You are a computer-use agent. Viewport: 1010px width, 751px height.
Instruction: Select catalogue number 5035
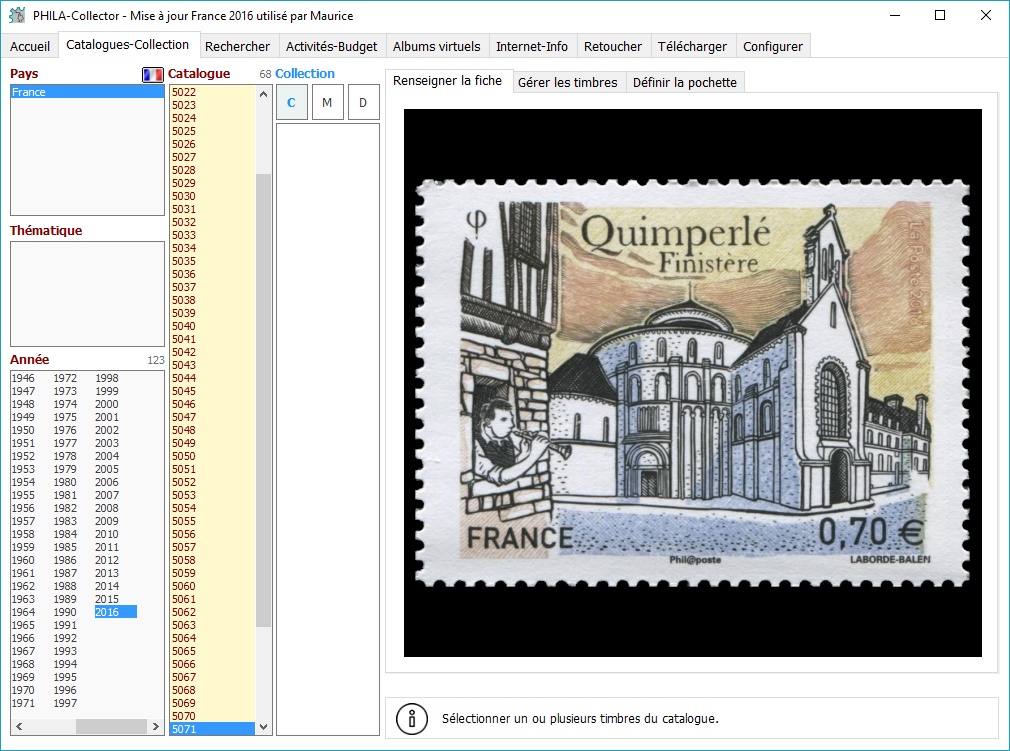(x=213, y=261)
